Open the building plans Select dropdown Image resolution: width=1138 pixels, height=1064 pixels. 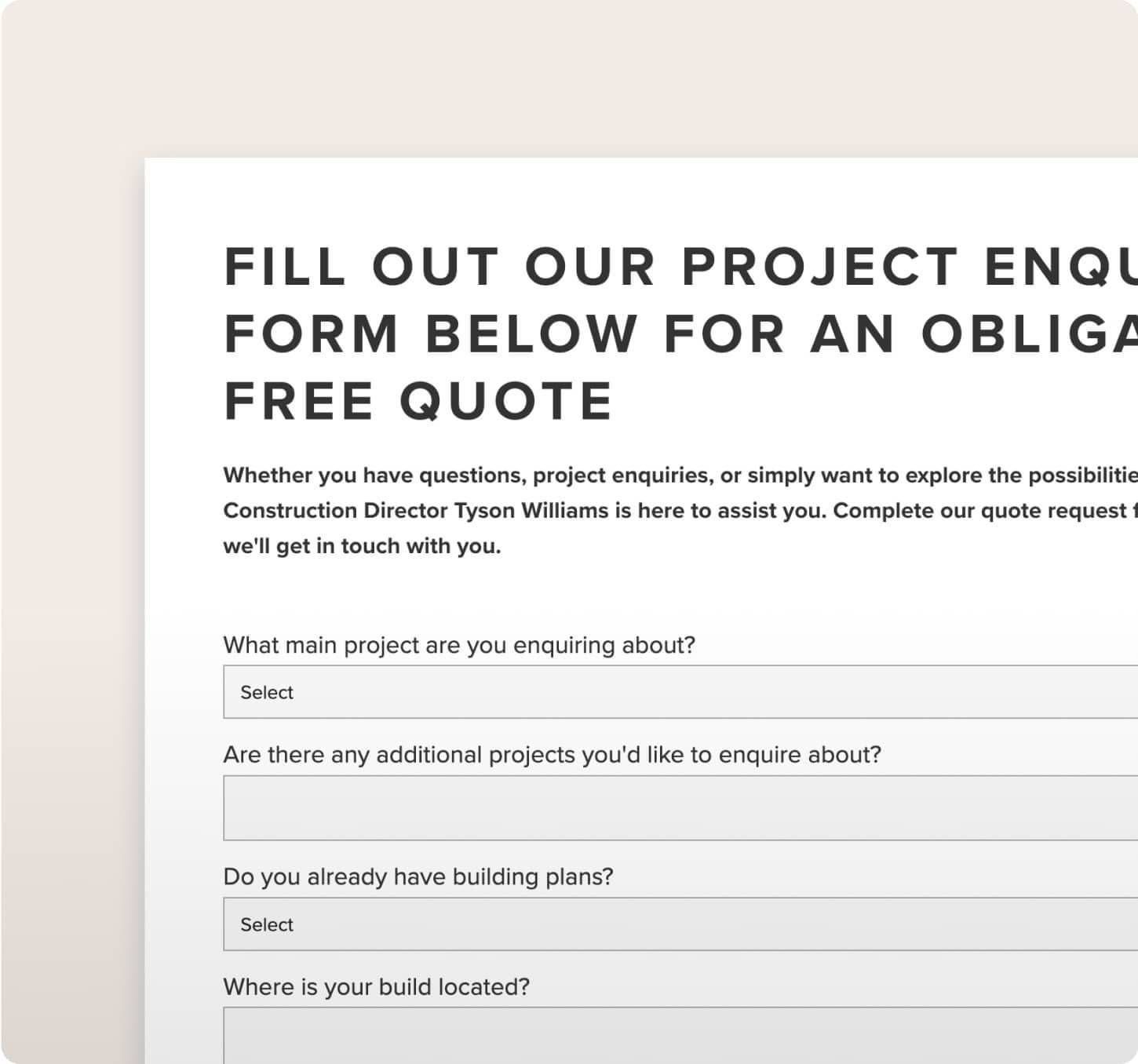[680, 924]
